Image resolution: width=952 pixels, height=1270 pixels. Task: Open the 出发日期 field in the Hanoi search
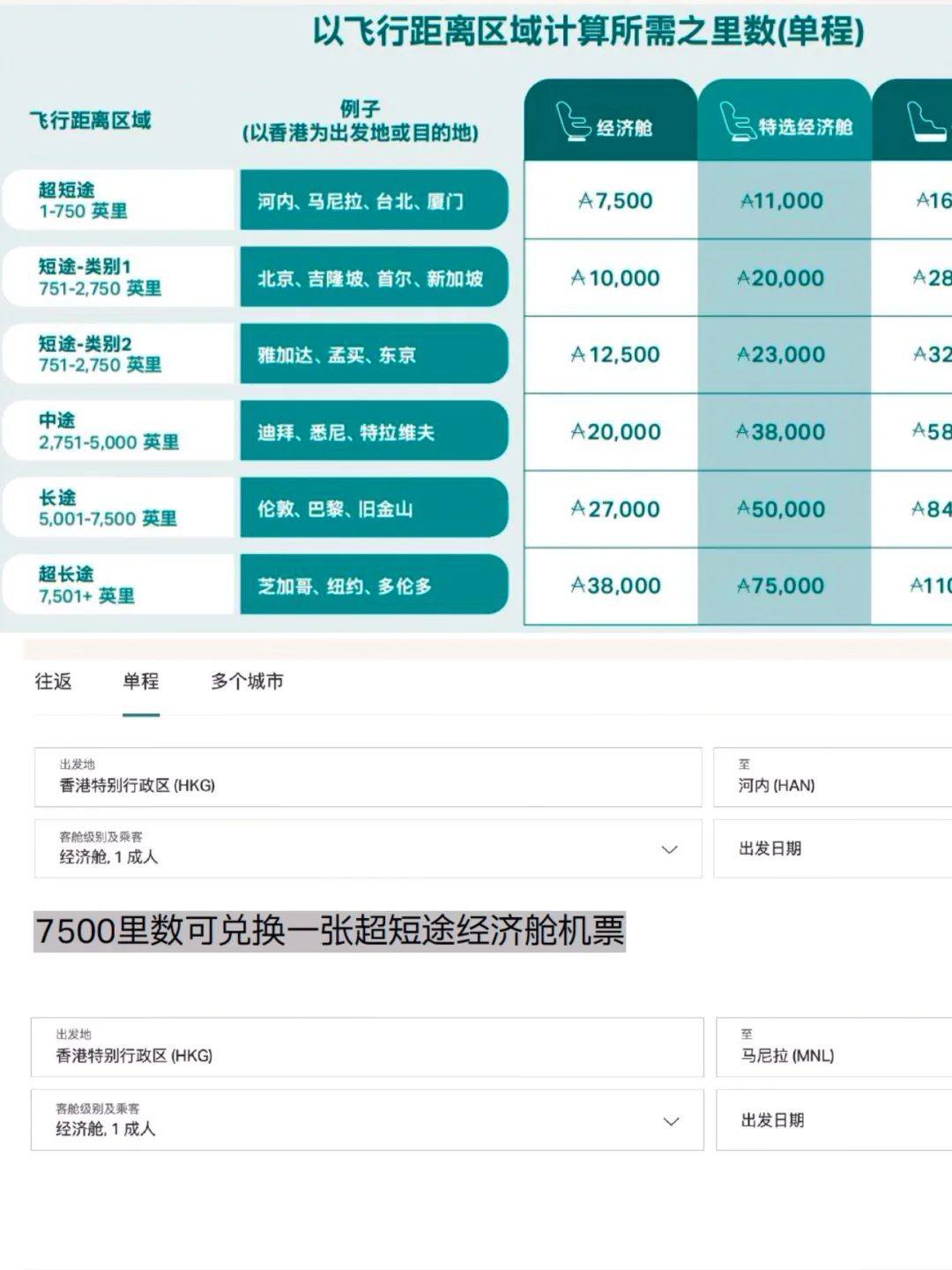(829, 848)
